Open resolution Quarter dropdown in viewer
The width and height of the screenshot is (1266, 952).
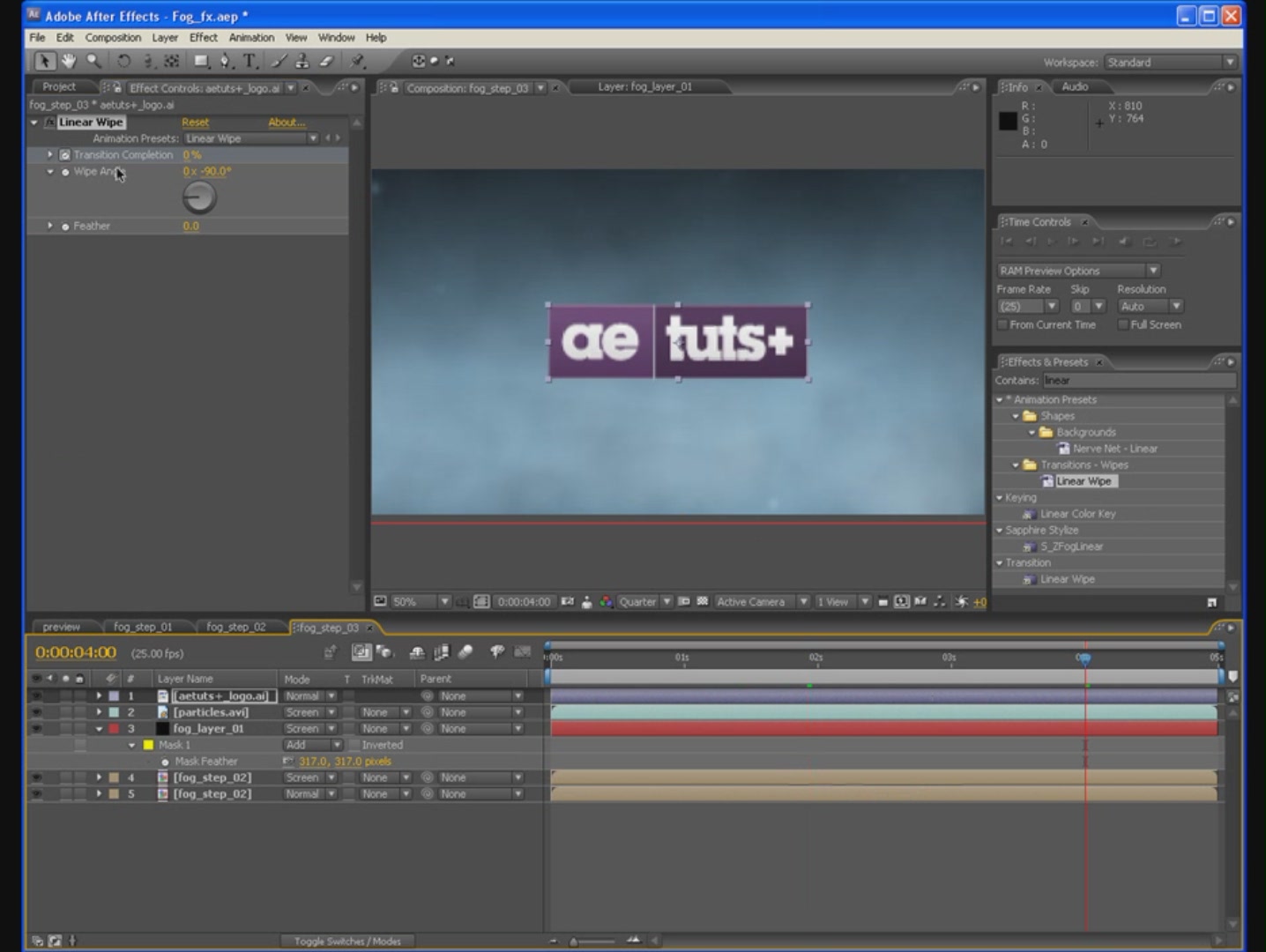pyautogui.click(x=644, y=602)
